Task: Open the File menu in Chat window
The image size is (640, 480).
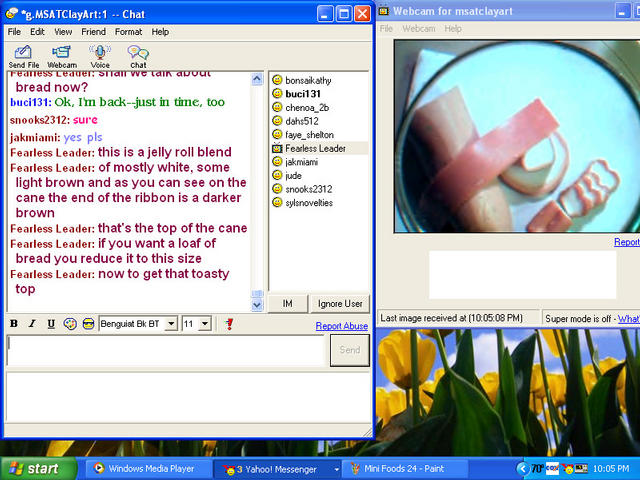Action: pyautogui.click(x=14, y=32)
